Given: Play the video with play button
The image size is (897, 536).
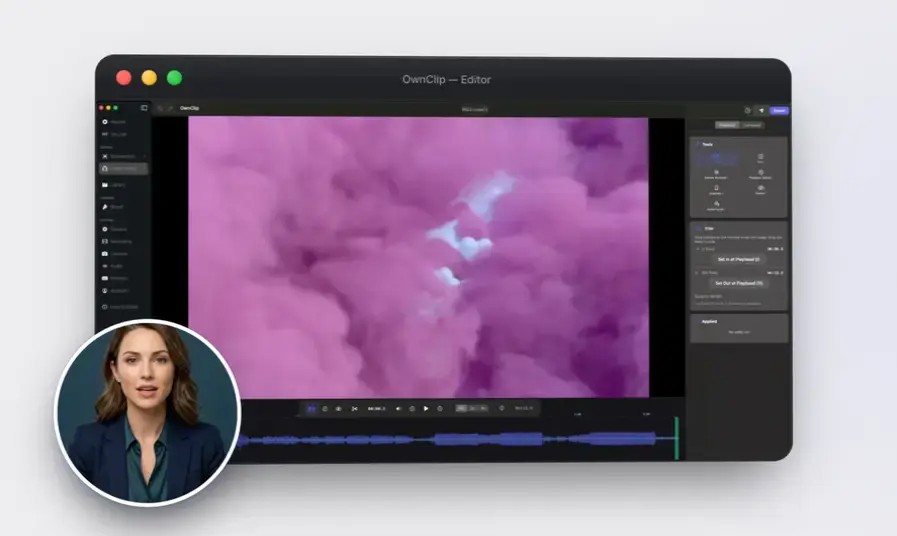Looking at the screenshot, I should point(426,408).
